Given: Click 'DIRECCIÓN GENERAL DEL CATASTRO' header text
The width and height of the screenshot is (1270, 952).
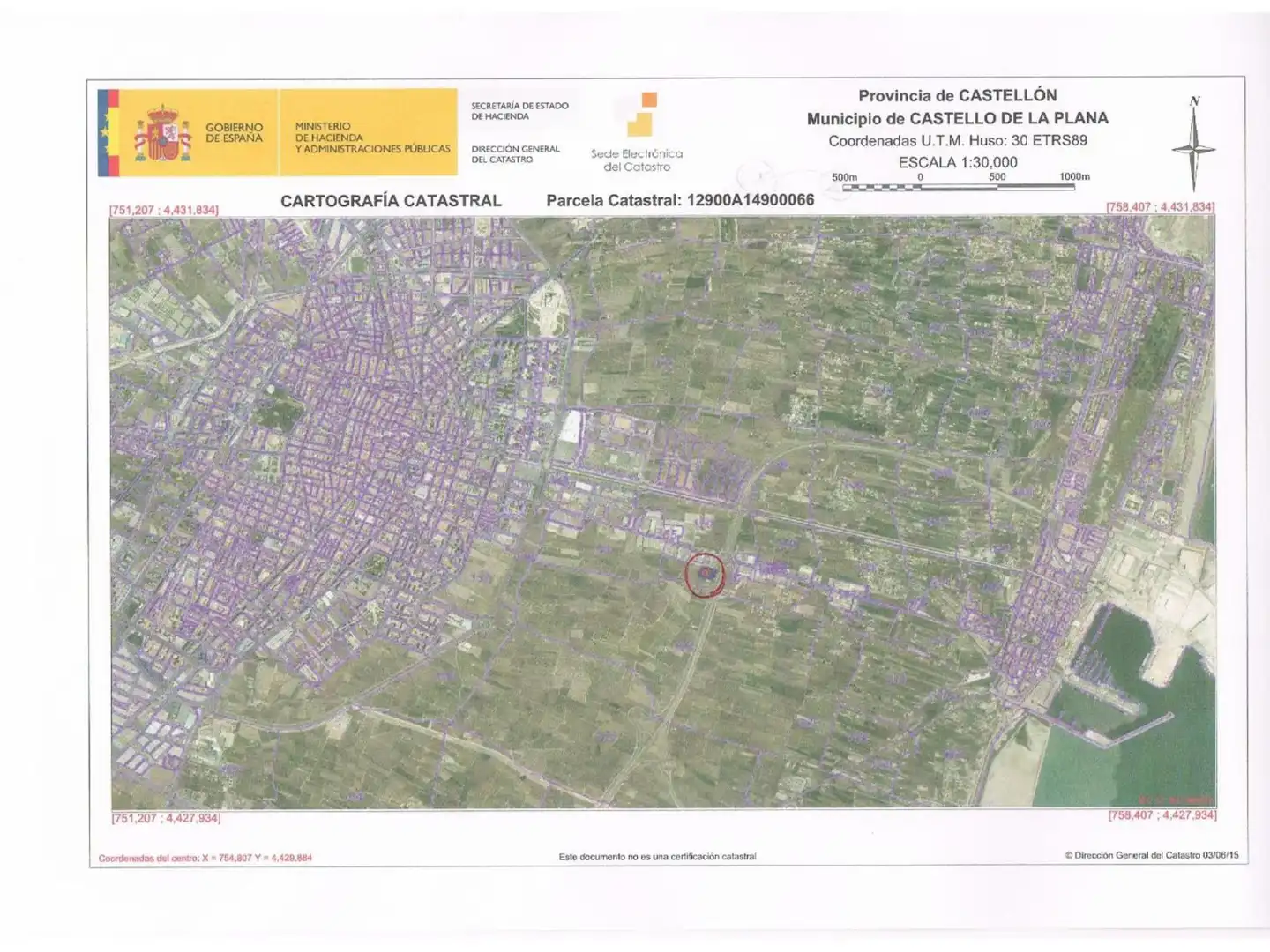Looking at the screenshot, I should (515, 154).
